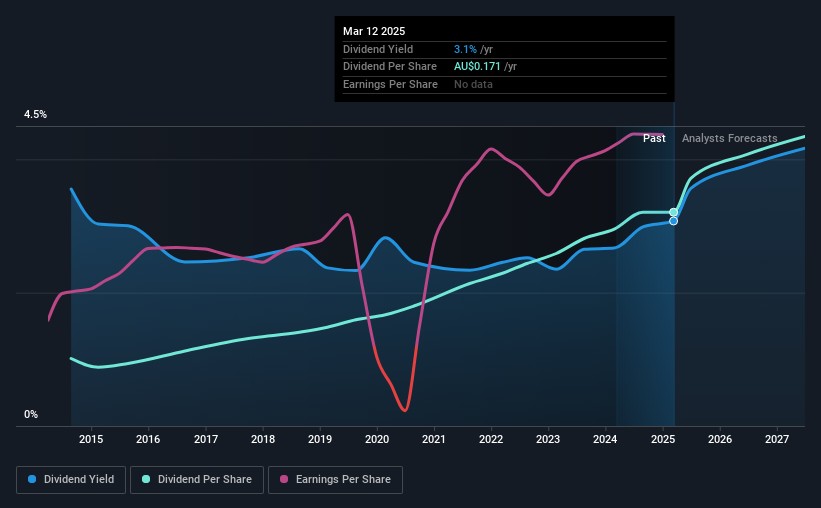
Task: Click the teal data point marker at Mar 2025
Action: point(674,212)
